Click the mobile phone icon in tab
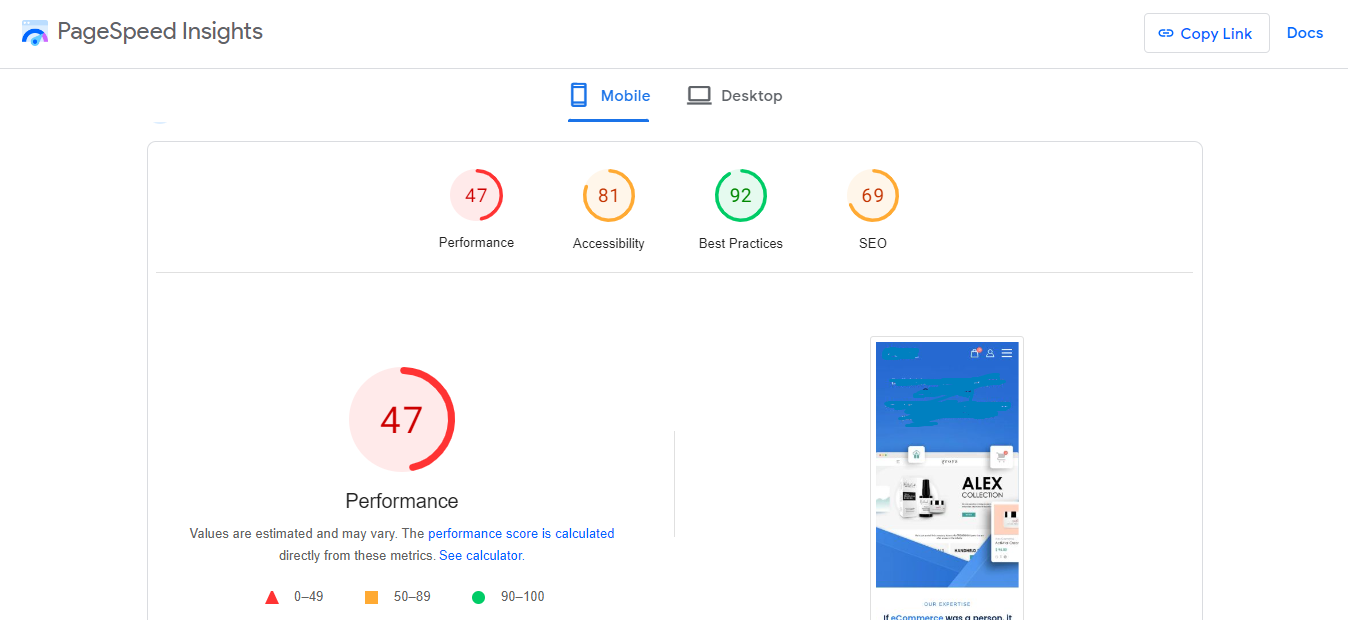This screenshot has width=1348, height=620. pyautogui.click(x=578, y=96)
